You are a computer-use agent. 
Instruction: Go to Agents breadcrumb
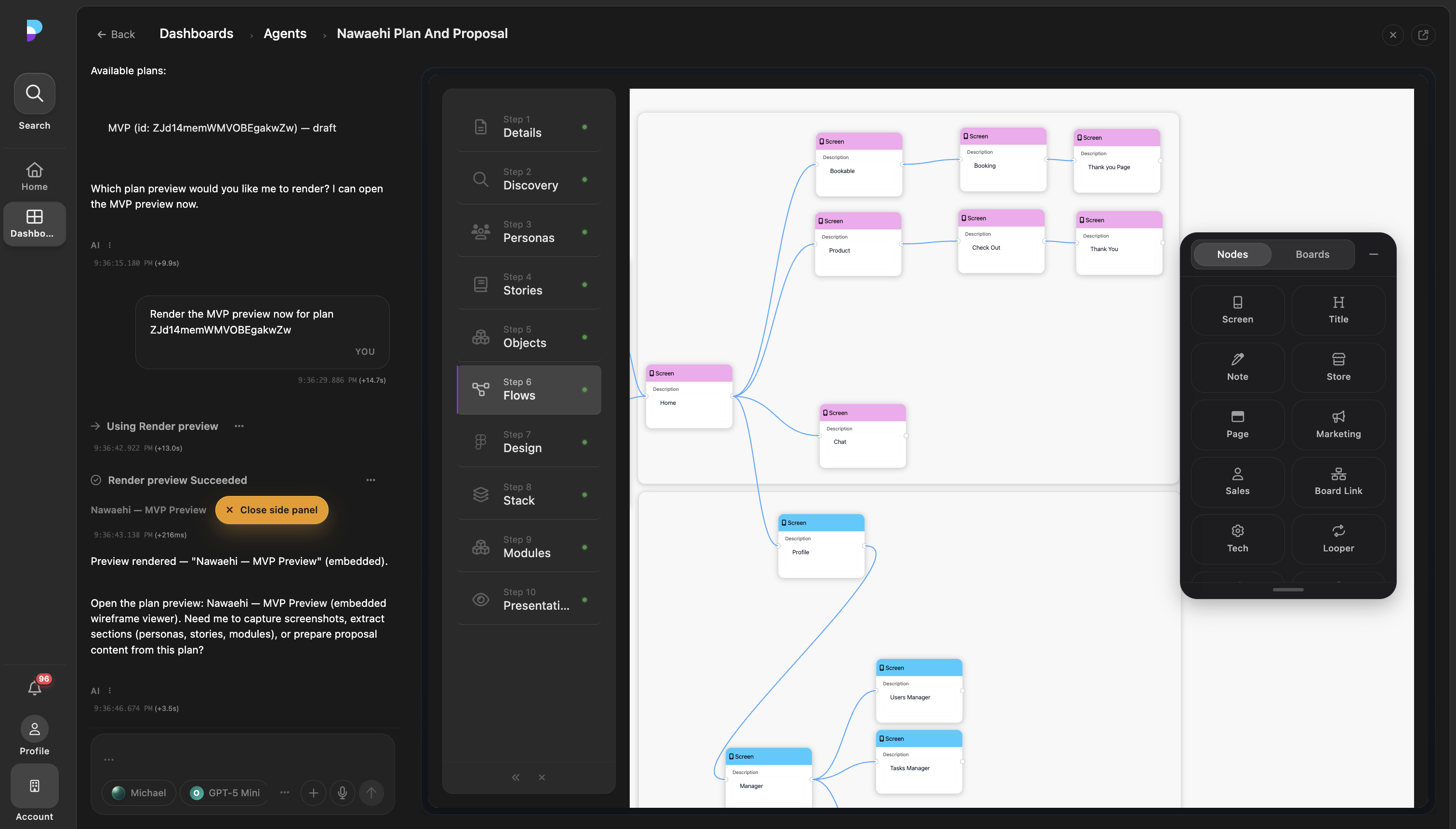(285, 34)
